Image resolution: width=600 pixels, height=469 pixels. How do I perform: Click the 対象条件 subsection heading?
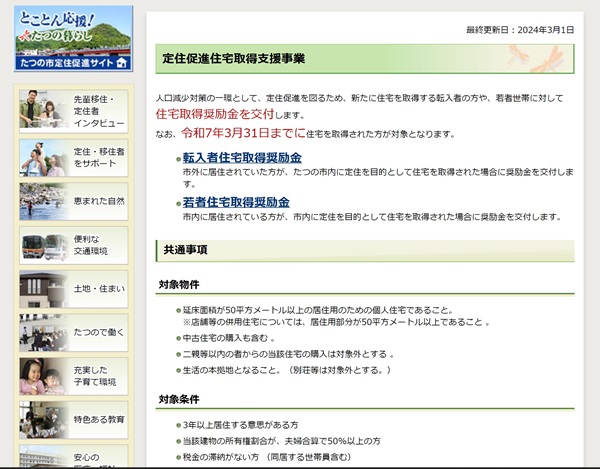(x=181, y=400)
